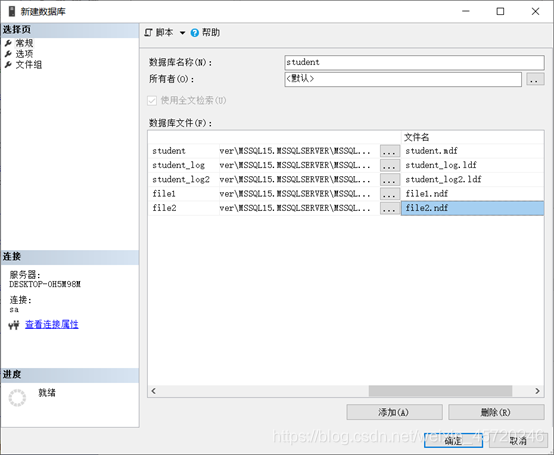Click the 文件名 column header

click(472, 137)
